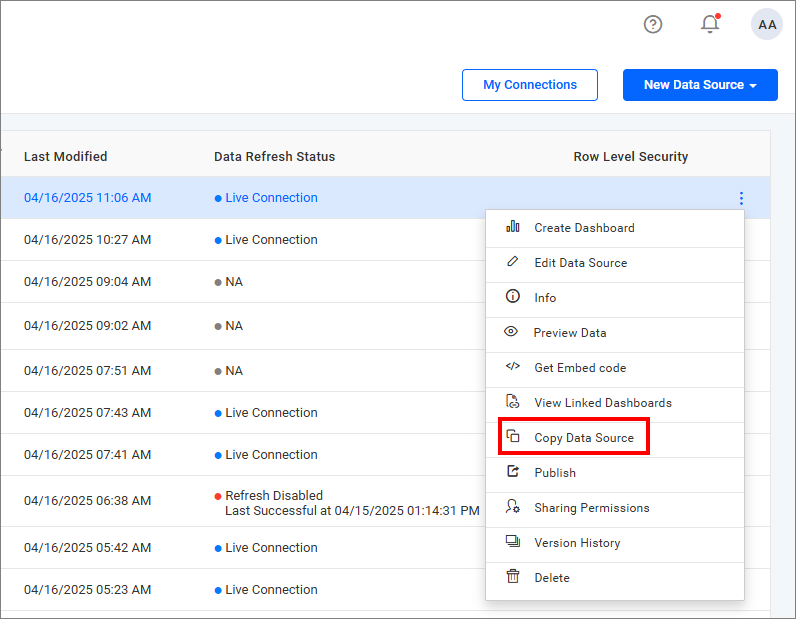Click the NA status in 09:04 AM row
The image size is (796, 619).
coord(234,282)
